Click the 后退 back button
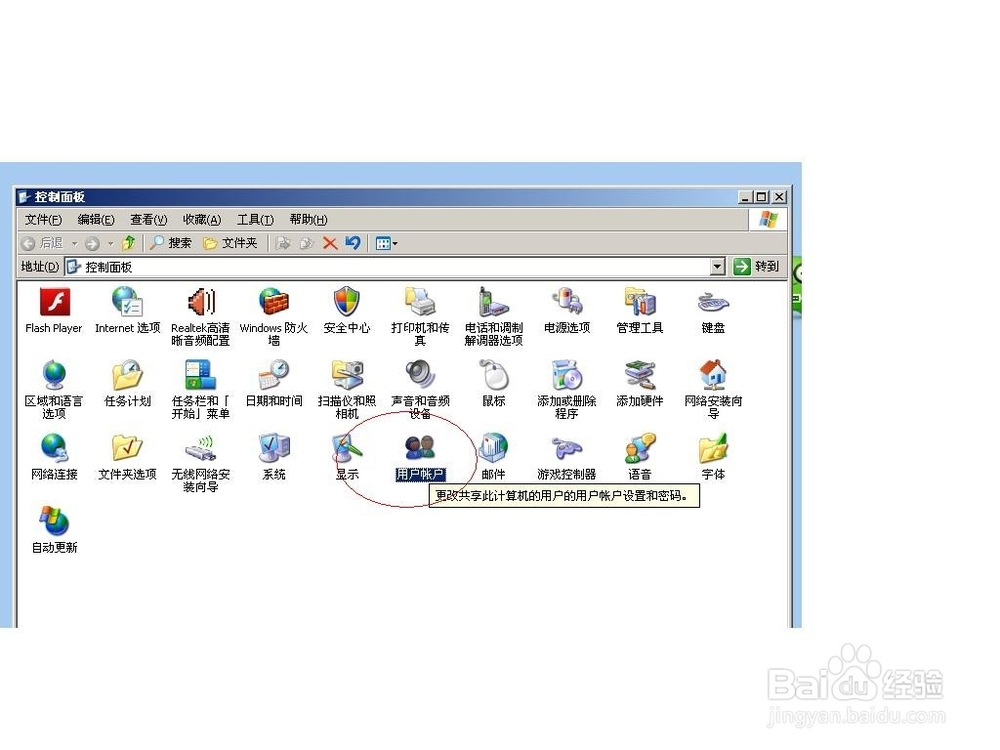The height and width of the screenshot is (750, 1000). coord(42,243)
